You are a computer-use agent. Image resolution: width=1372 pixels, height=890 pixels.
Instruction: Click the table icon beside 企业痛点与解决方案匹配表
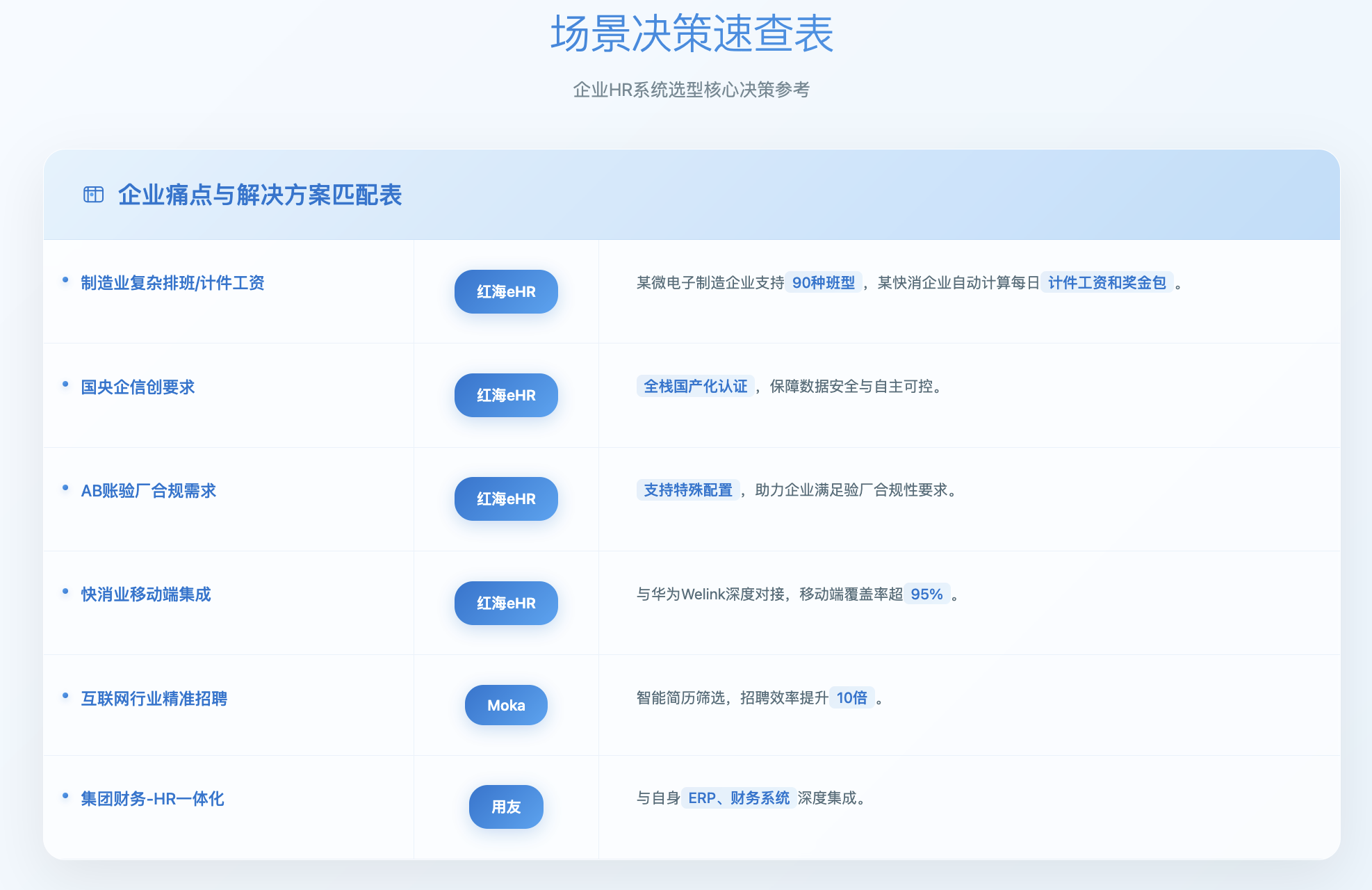pos(93,195)
